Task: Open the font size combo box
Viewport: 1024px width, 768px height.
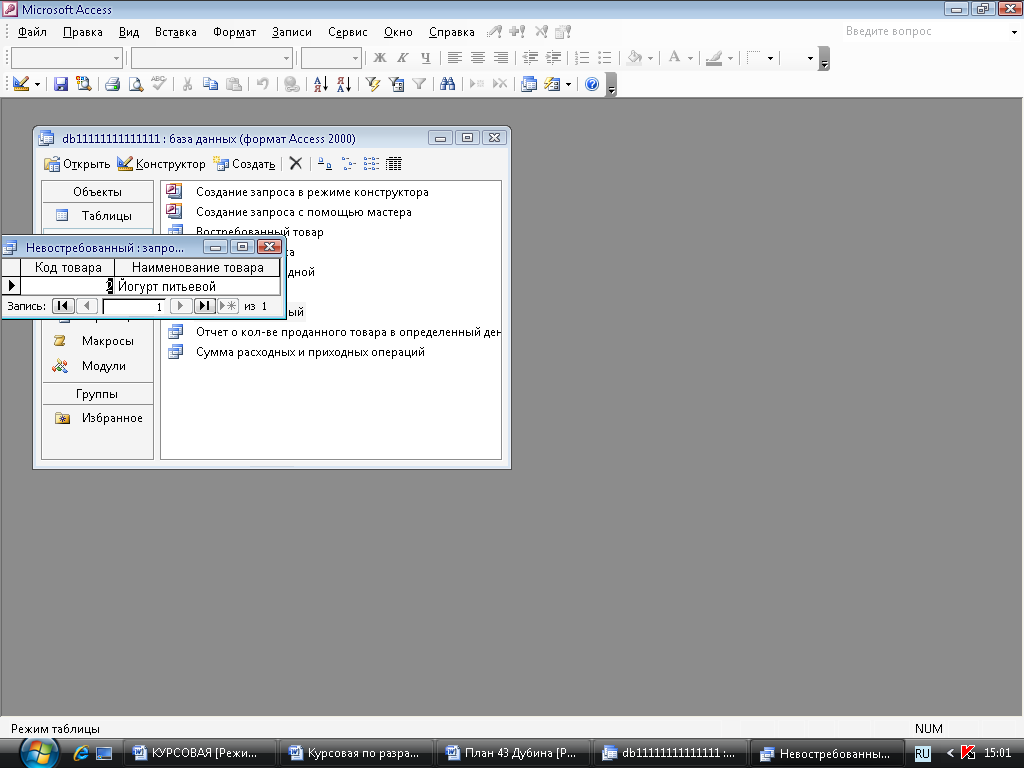Action: 331,58
